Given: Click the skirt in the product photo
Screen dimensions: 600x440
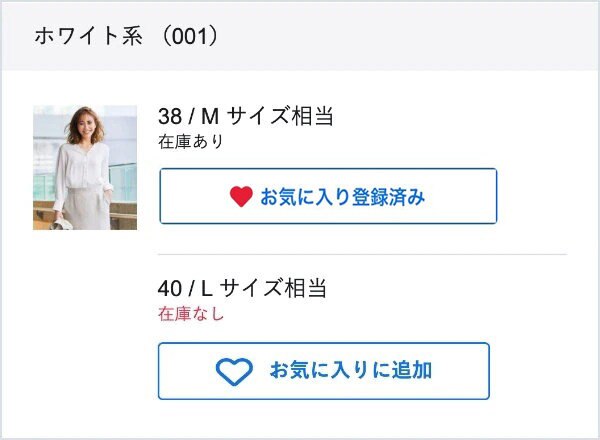Looking at the screenshot, I should pyautogui.click(x=90, y=212).
